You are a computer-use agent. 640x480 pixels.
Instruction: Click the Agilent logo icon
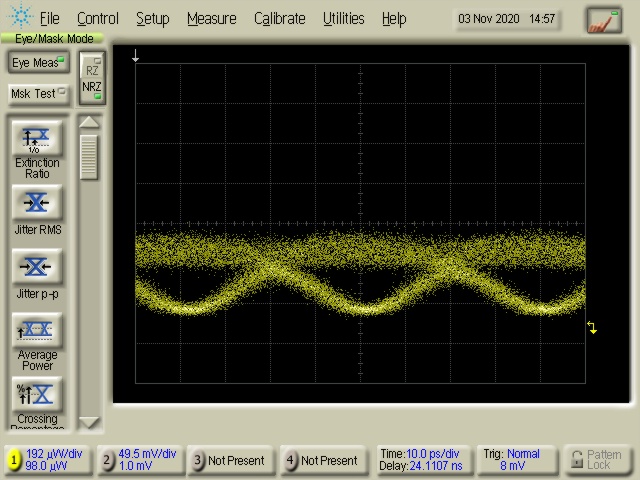19,18
